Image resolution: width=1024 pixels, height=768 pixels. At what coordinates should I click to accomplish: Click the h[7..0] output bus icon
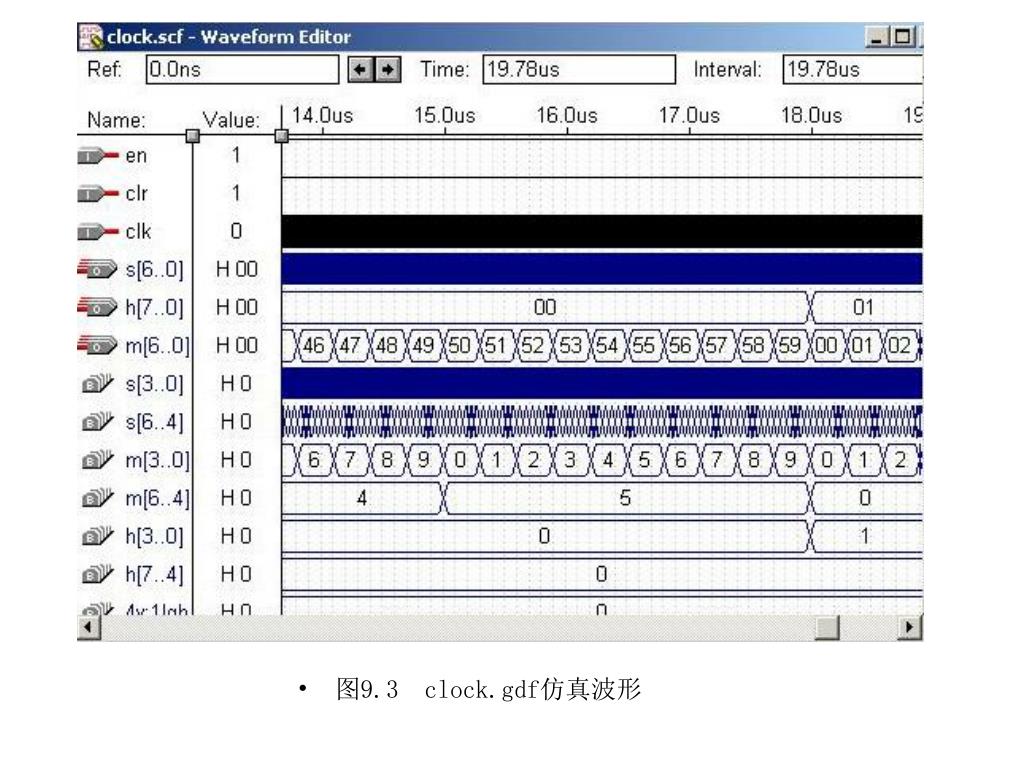coord(97,307)
